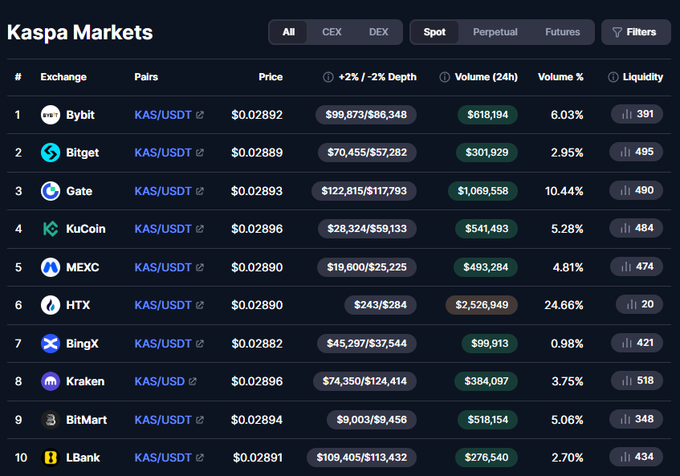This screenshot has width=680, height=476.
Task: Click the volume badge $1,069,558
Action: [x=483, y=191]
